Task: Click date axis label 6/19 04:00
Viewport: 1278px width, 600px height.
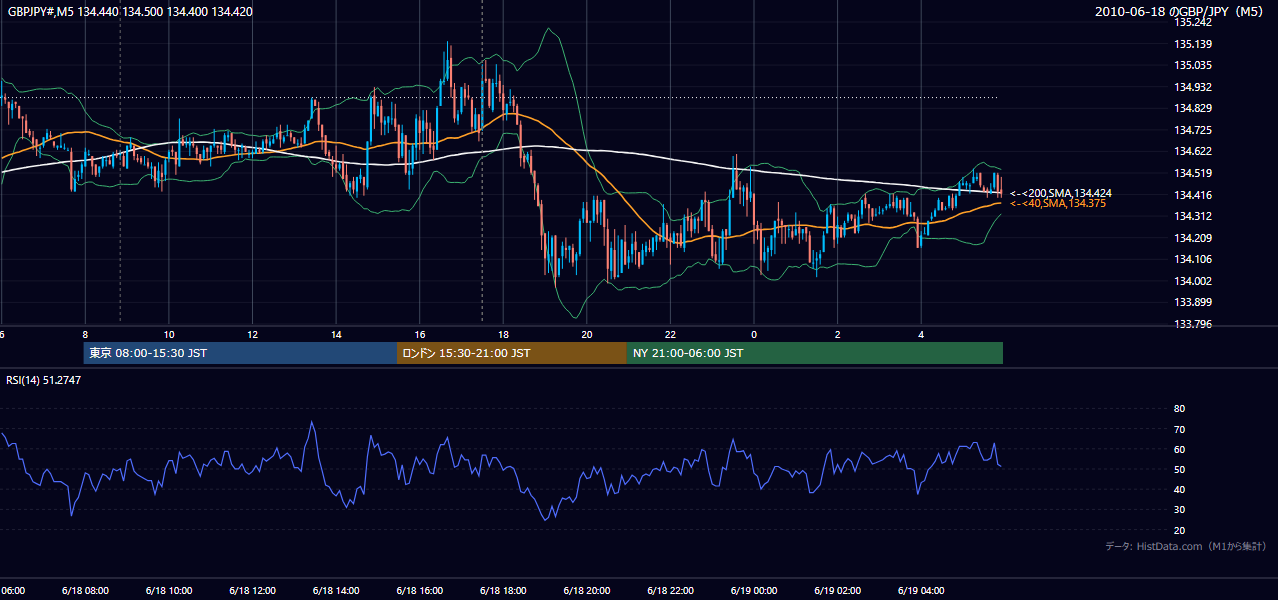Action: [920, 590]
